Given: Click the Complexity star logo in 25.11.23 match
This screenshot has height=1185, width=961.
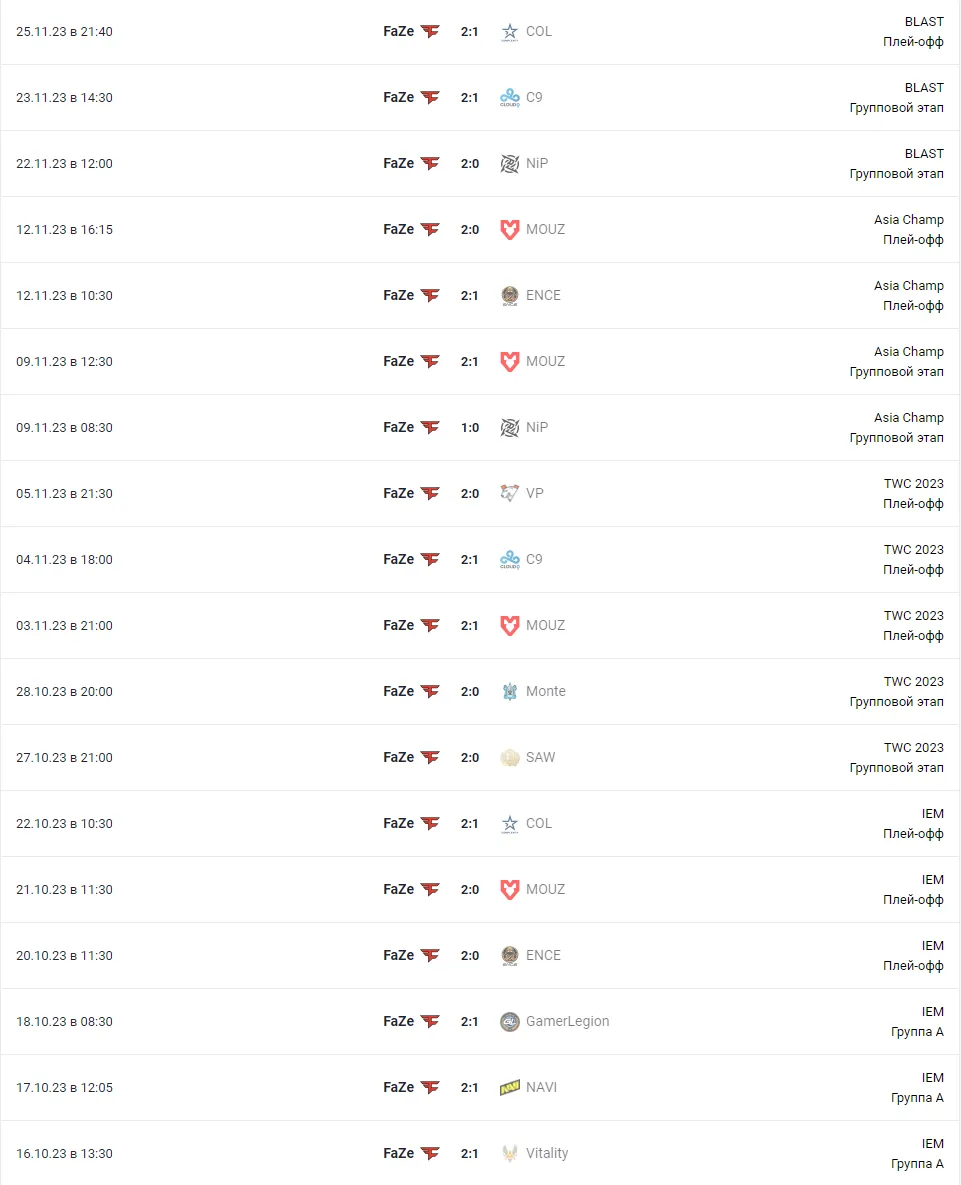Looking at the screenshot, I should coord(510,32).
